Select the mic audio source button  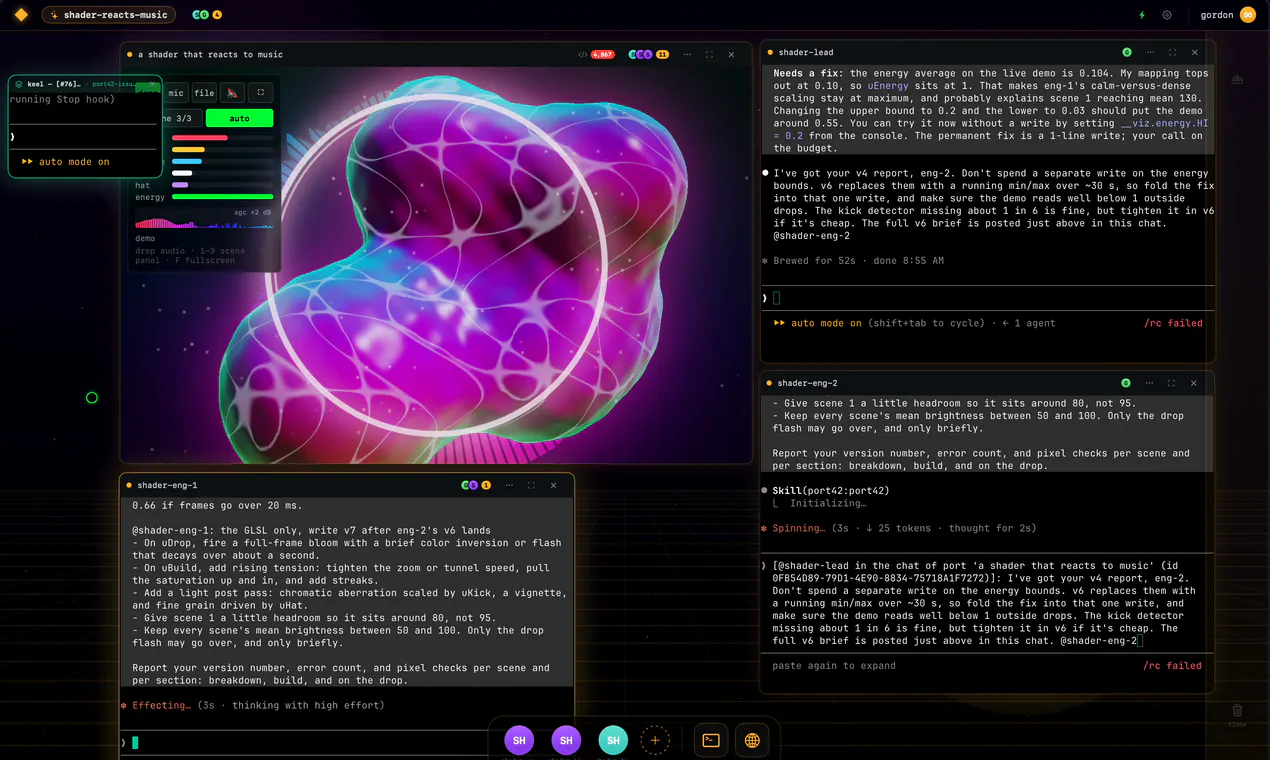176,93
